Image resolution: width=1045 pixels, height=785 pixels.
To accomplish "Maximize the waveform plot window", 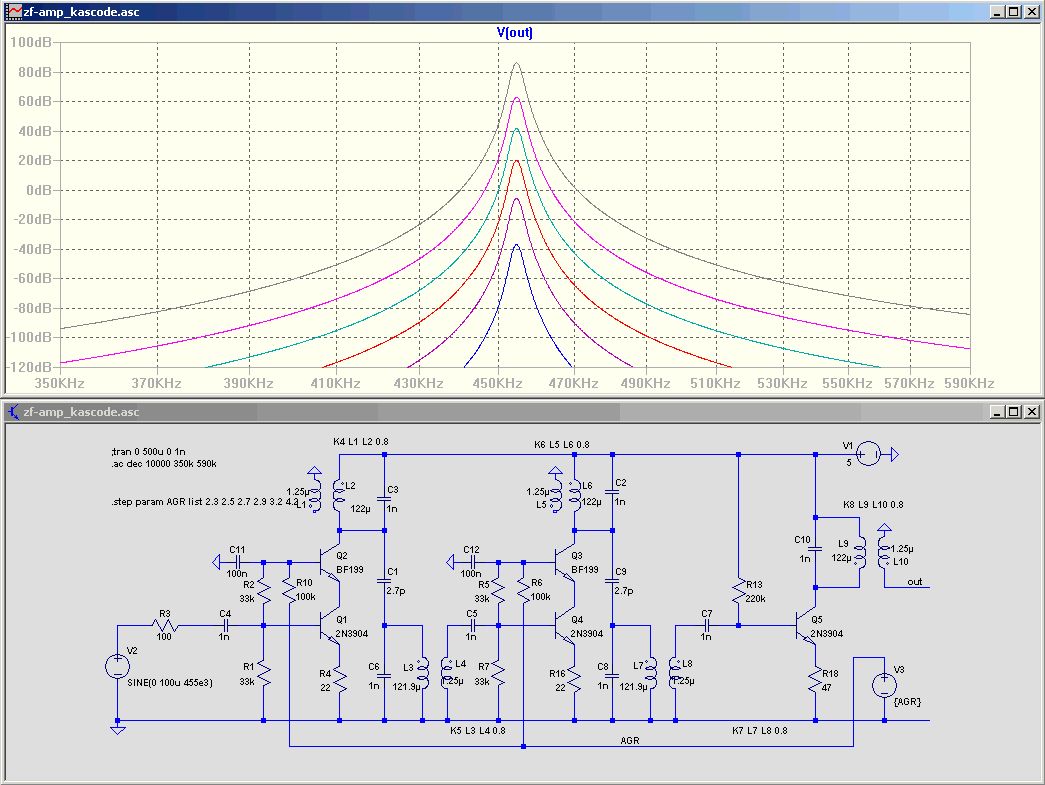I will point(1013,12).
